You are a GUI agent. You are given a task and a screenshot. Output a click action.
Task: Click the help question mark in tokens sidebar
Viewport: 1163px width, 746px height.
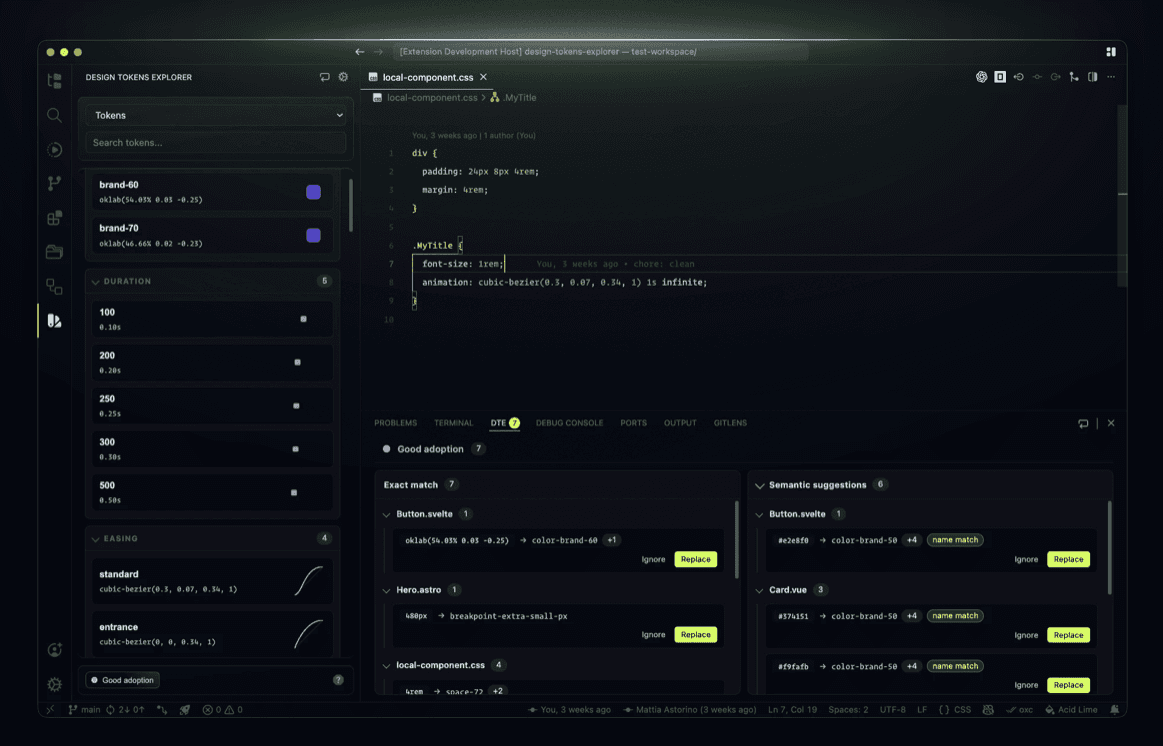pos(338,680)
